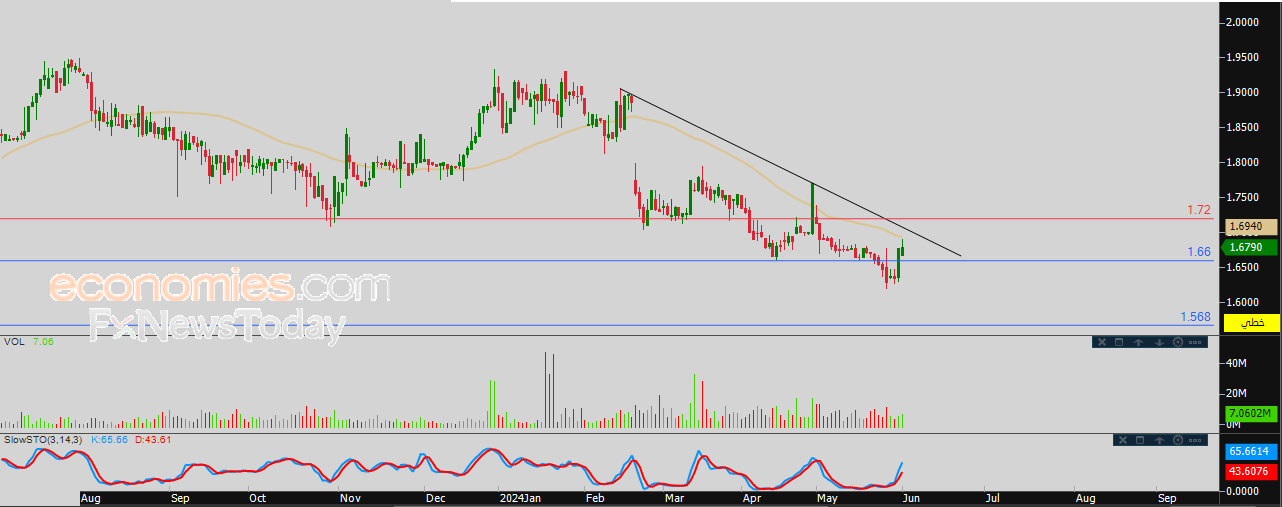Click the 1.568 horizontal level label

[1195, 317]
